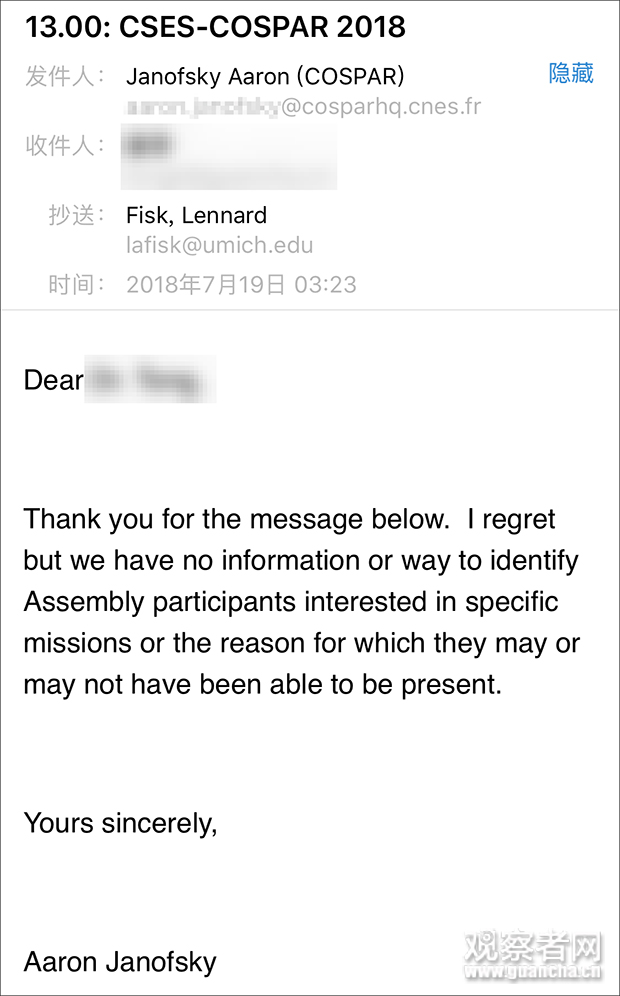The height and width of the screenshot is (996, 620).
Task: Tap the blurred name after Dear
Action: (150, 380)
